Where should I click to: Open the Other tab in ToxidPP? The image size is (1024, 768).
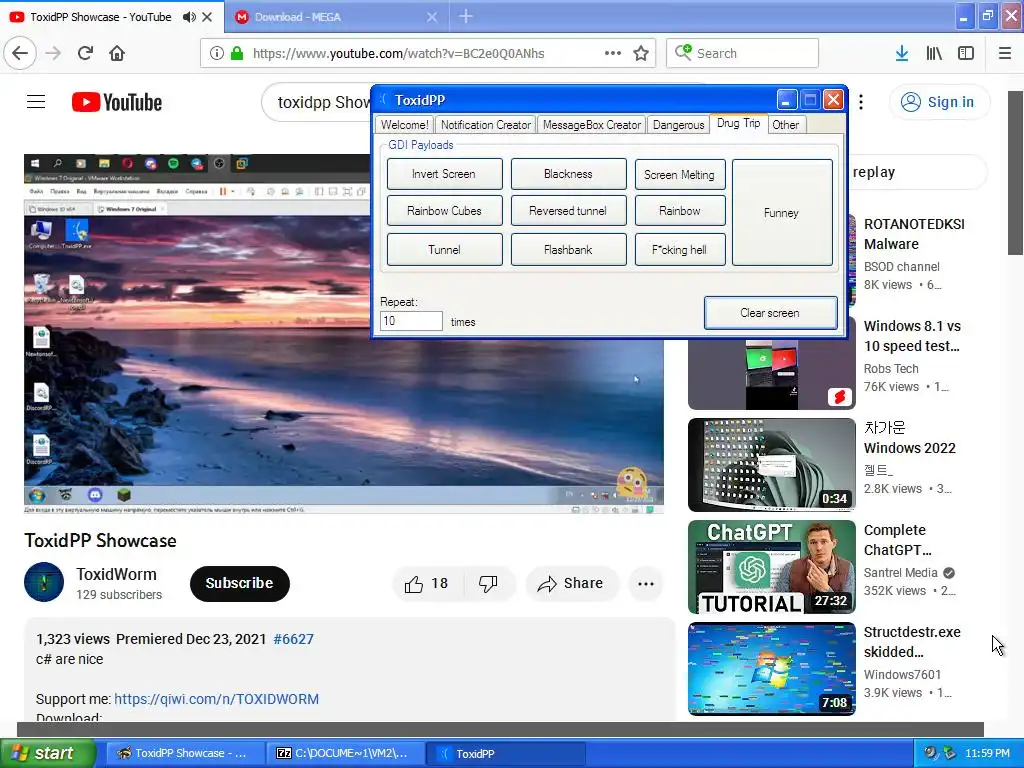pyautogui.click(x=786, y=125)
